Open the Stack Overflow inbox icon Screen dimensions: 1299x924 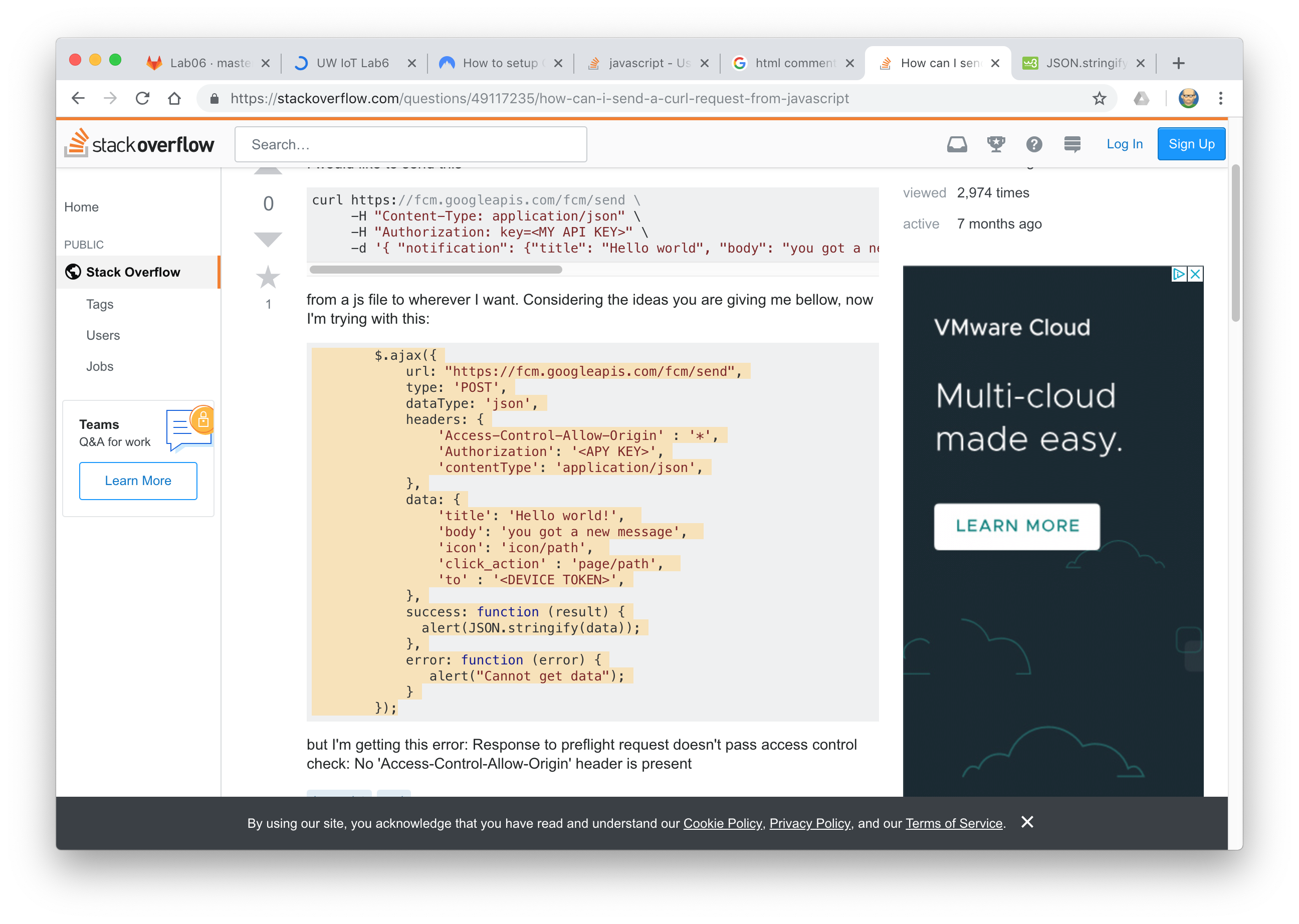pos(957,144)
